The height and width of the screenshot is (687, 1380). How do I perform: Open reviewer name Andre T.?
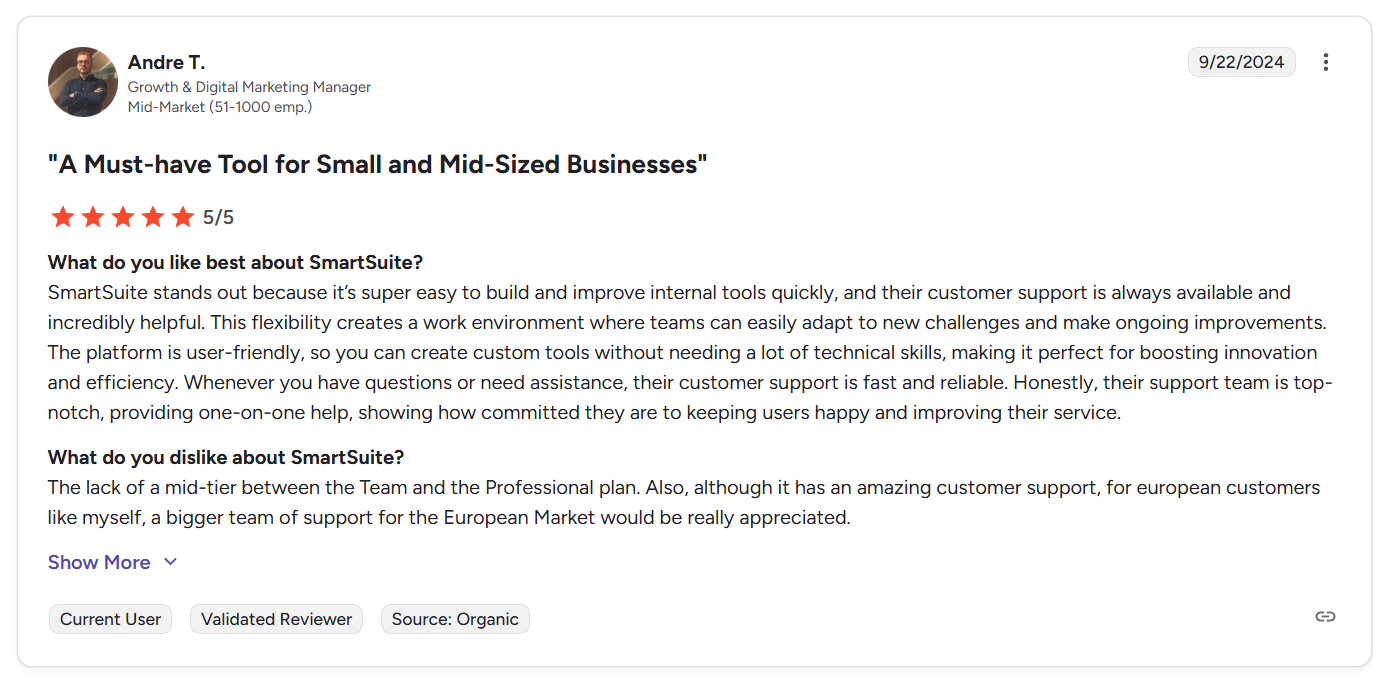tap(166, 63)
